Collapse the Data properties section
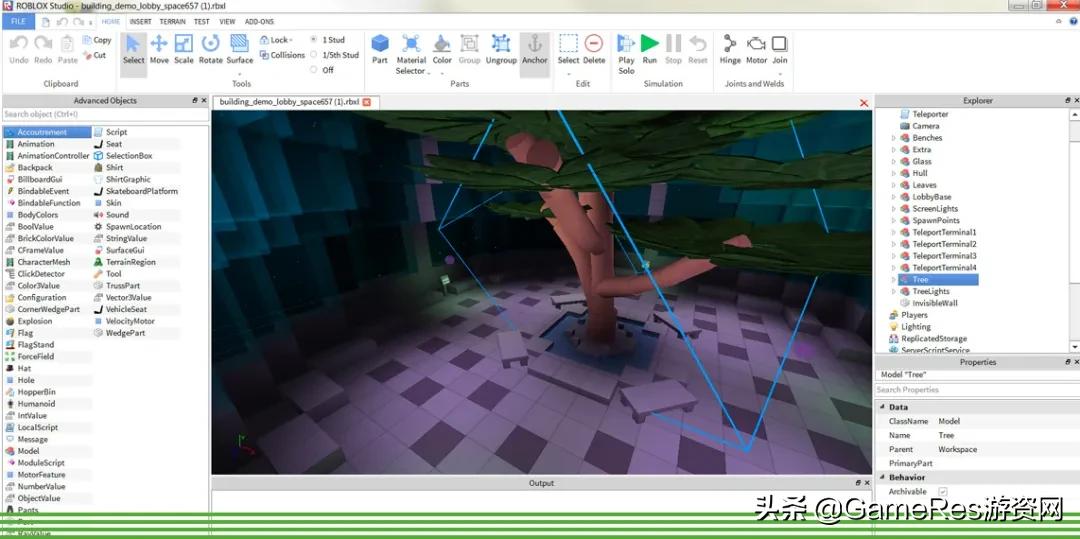This screenshot has width=1080, height=539. [x=882, y=407]
